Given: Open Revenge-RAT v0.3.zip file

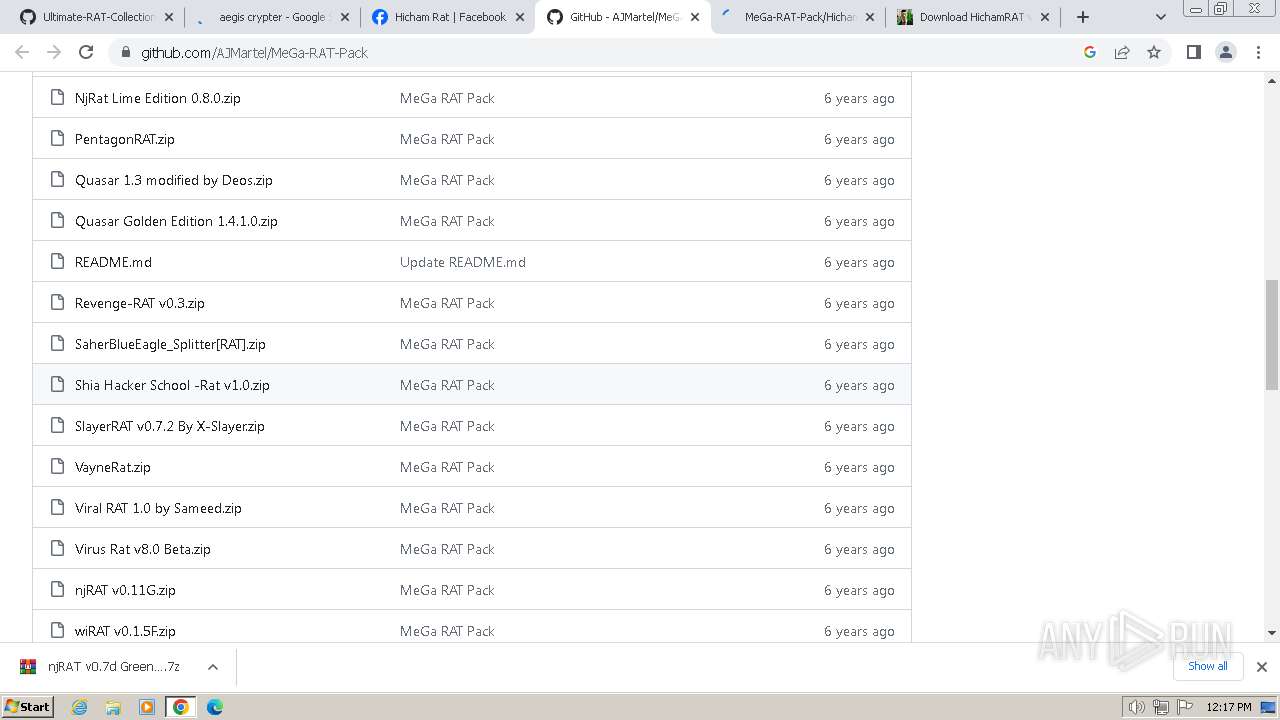Looking at the screenshot, I should tap(139, 303).
